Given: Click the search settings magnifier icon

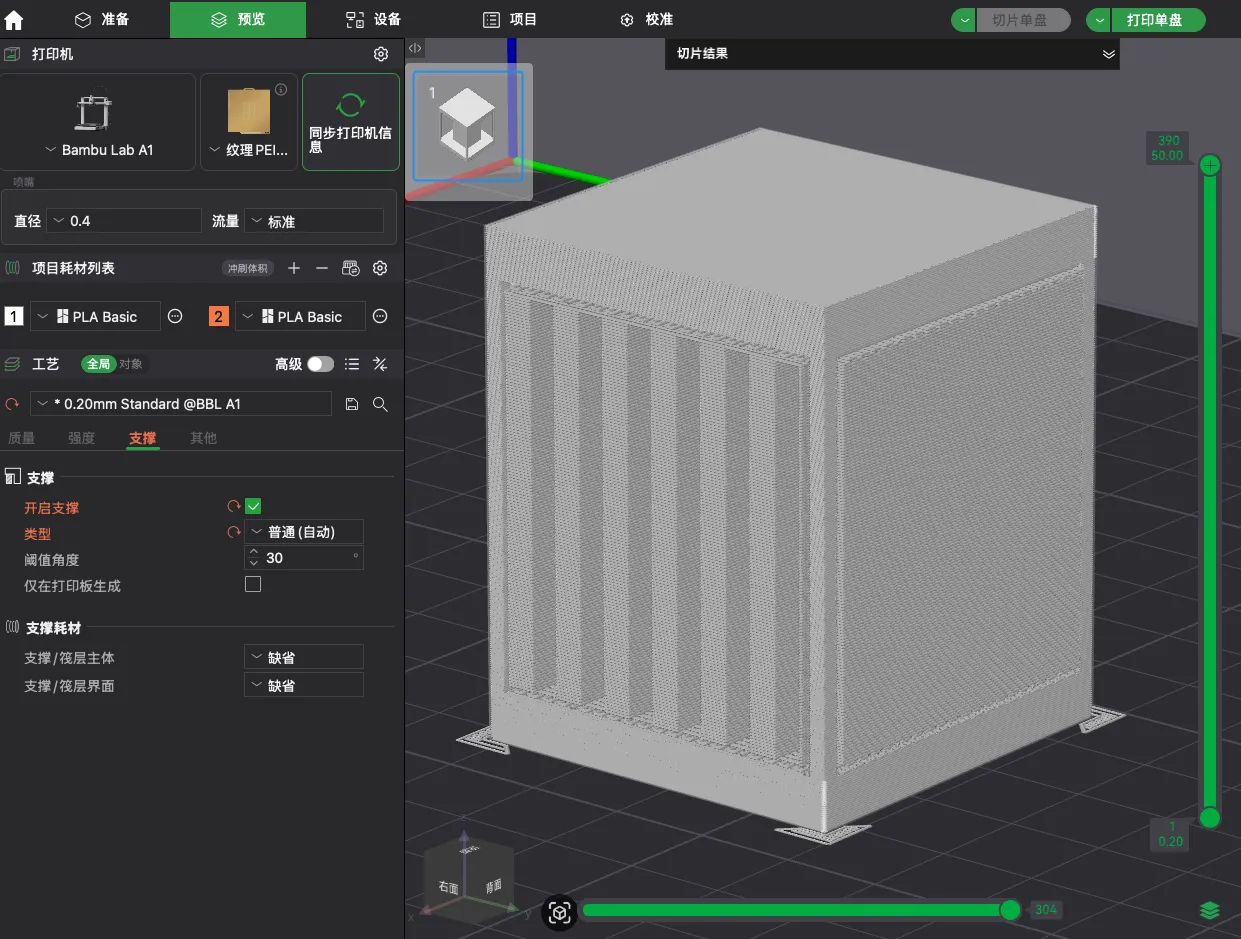Looking at the screenshot, I should click(380, 404).
